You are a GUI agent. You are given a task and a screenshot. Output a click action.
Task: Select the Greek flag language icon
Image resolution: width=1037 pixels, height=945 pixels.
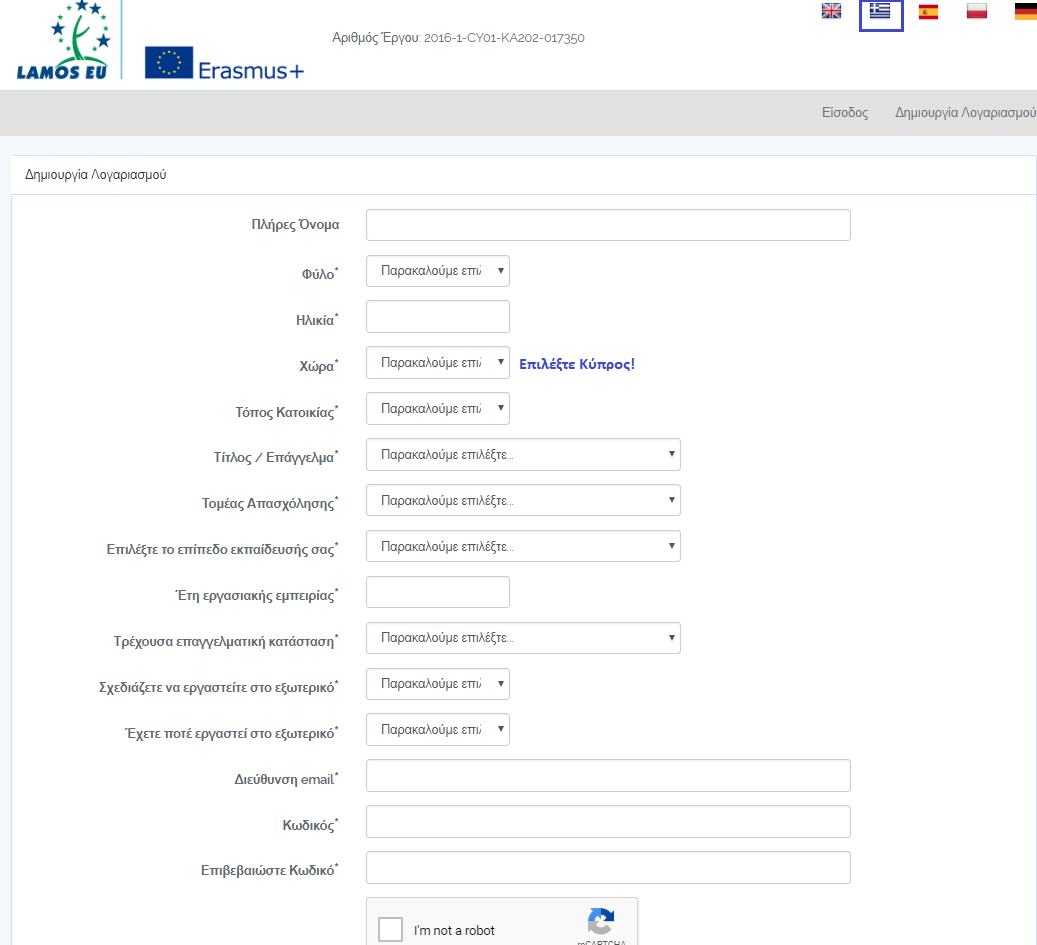coord(880,11)
